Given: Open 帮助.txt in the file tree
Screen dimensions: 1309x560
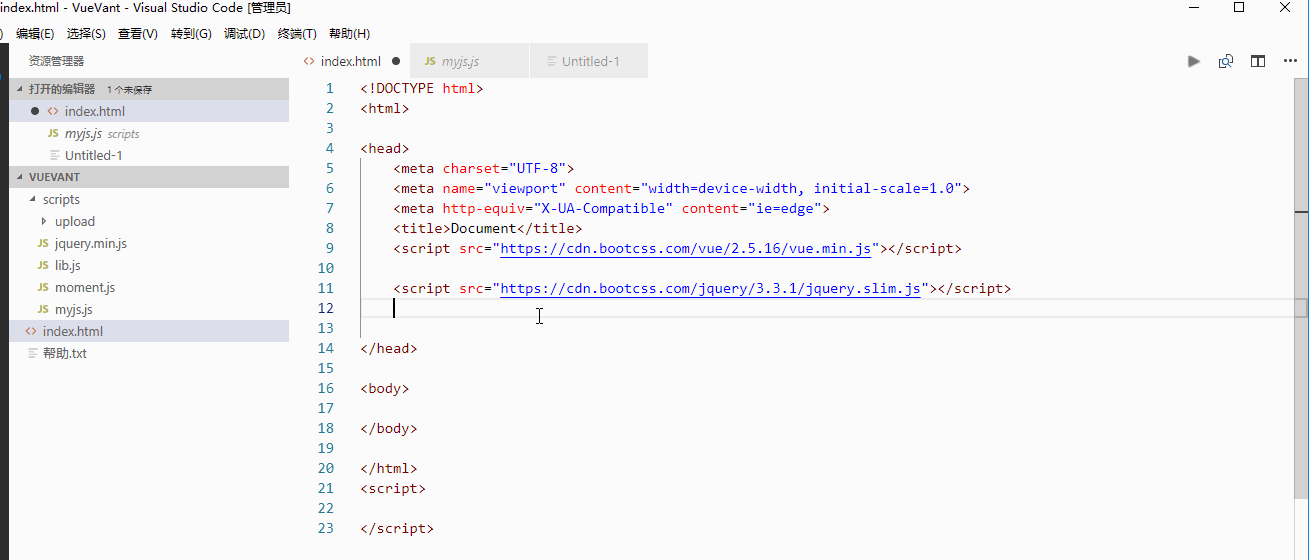Looking at the screenshot, I should click(149, 353).
